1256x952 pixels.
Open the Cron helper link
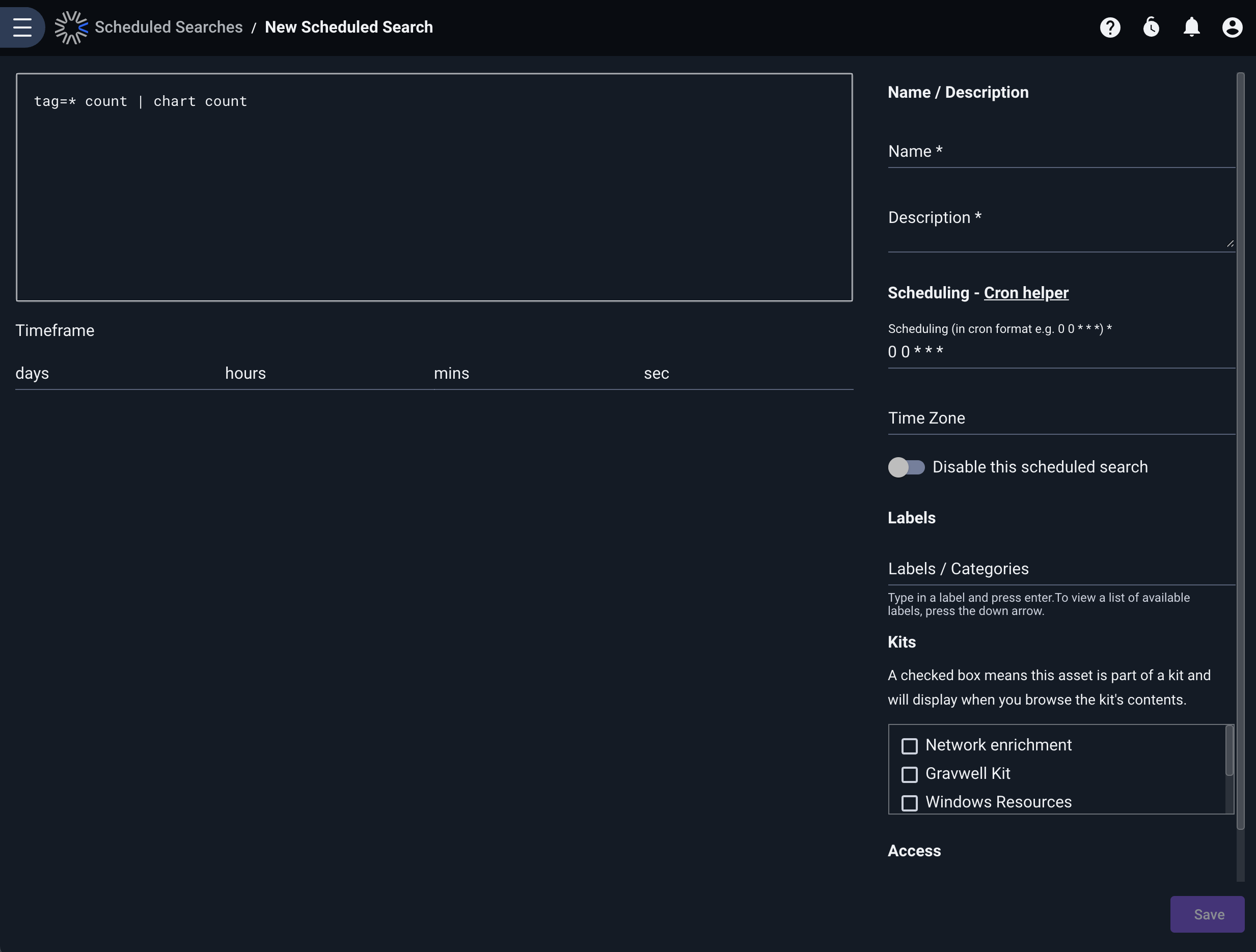[x=1026, y=293]
